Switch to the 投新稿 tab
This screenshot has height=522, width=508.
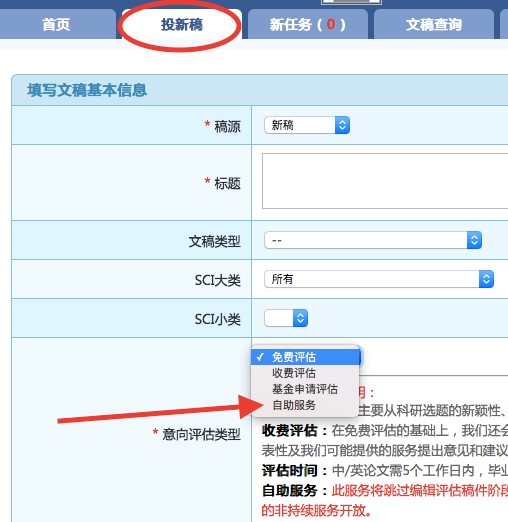(182, 25)
